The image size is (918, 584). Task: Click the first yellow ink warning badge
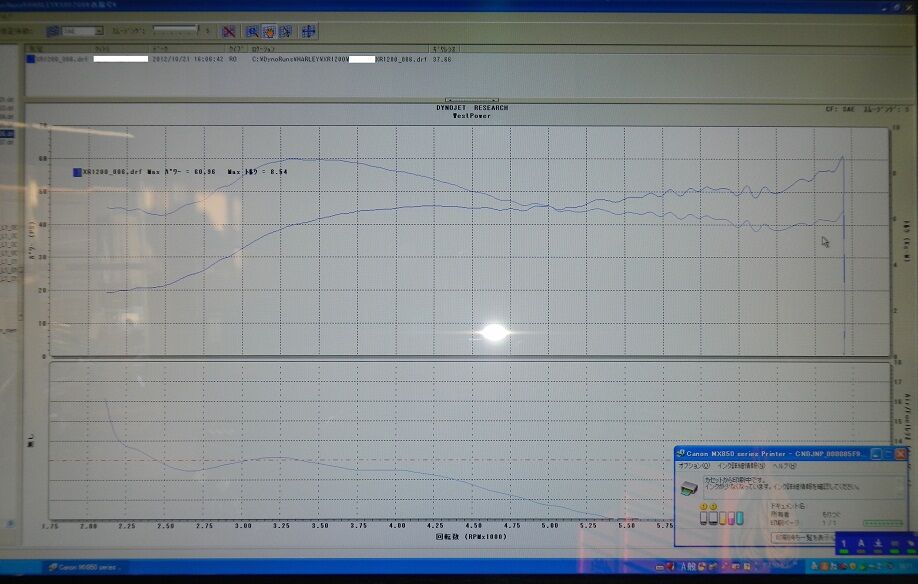click(x=704, y=507)
